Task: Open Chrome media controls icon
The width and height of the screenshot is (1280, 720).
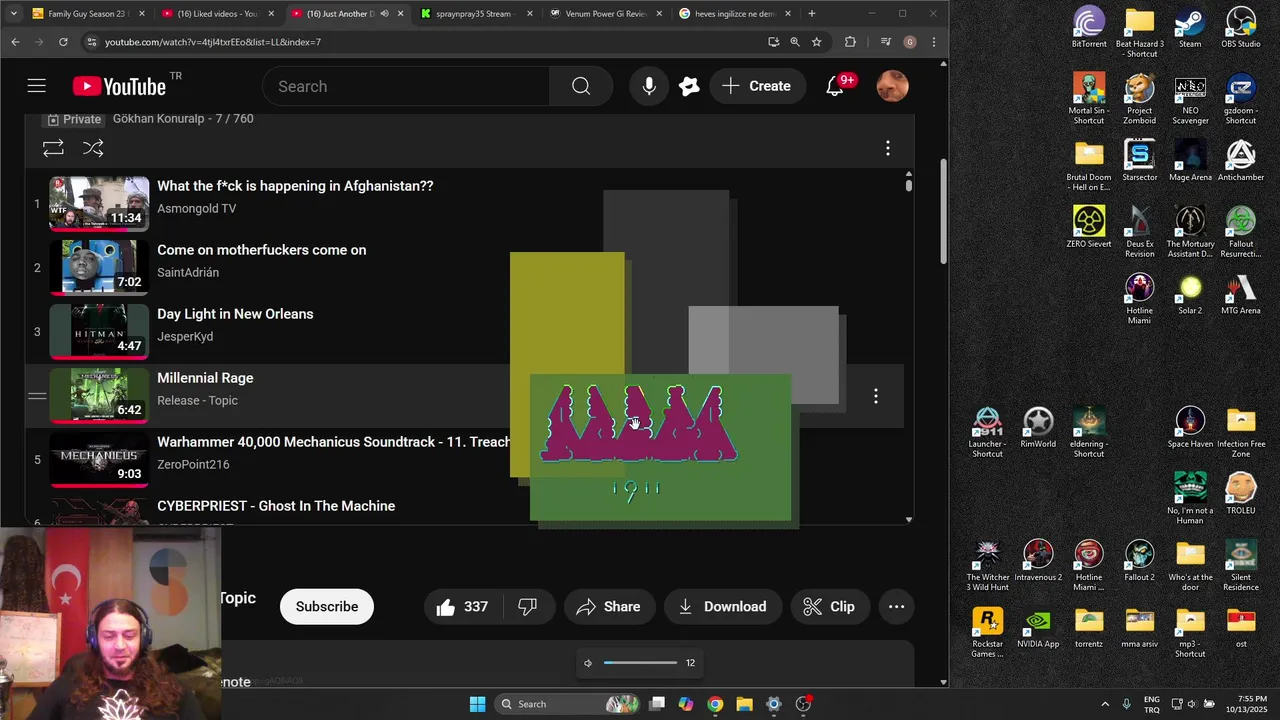Action: (x=885, y=42)
